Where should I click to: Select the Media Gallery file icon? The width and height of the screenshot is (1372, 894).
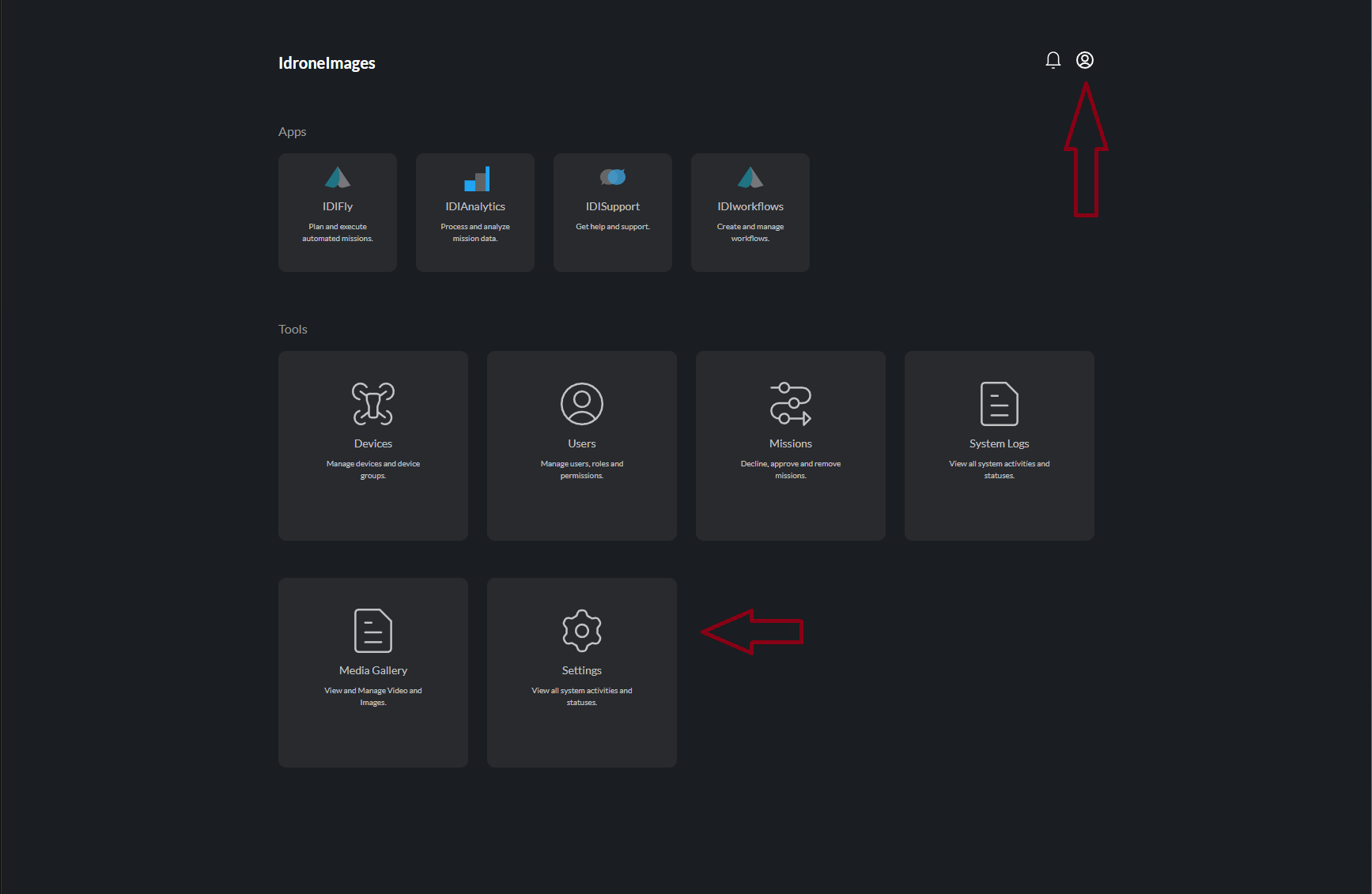(x=372, y=630)
